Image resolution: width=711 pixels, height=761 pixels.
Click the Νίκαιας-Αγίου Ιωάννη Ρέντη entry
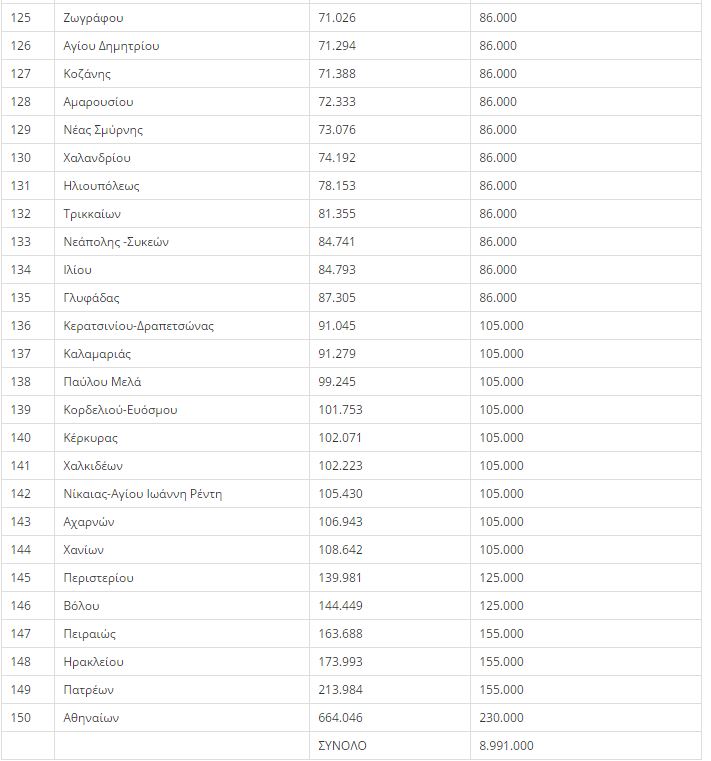(143, 494)
